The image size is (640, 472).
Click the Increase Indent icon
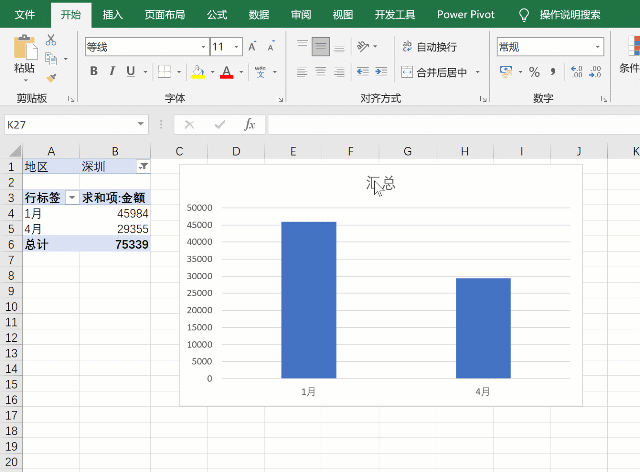point(381,72)
